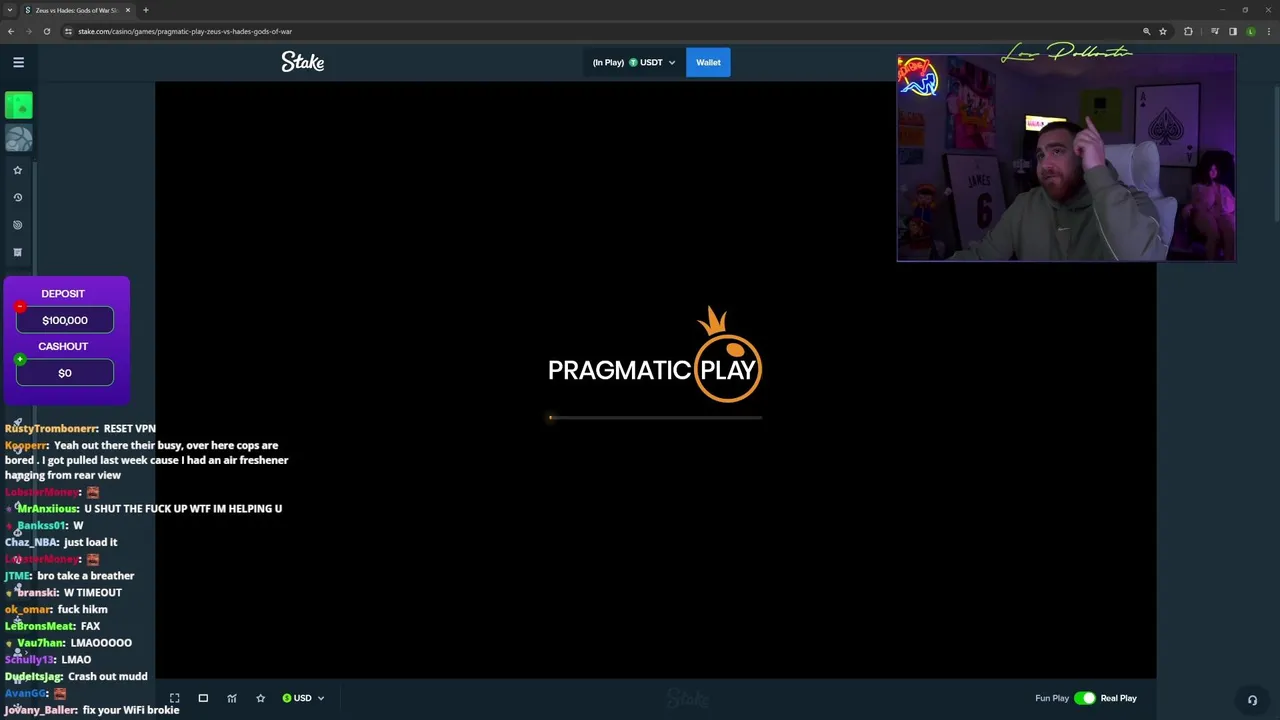Click chat message 'Crash out mudd'
Viewport: 1280px width, 720px height.
click(107, 677)
